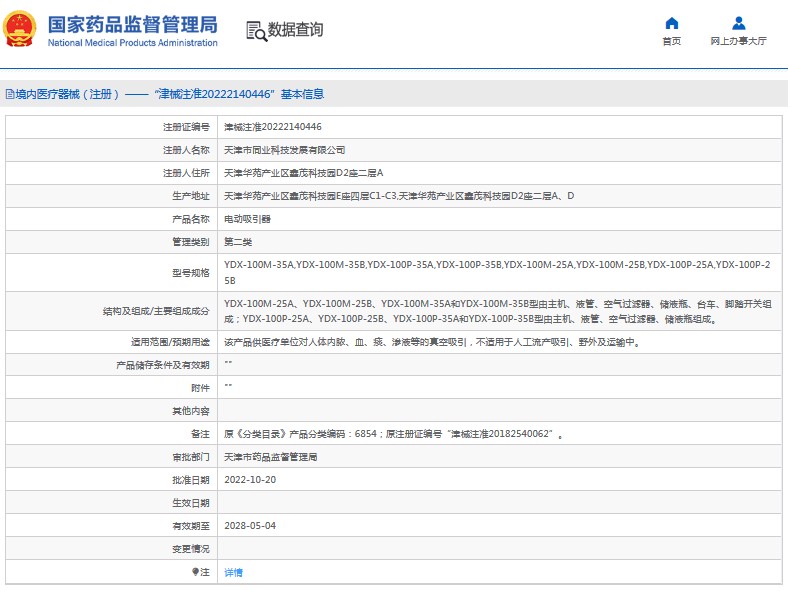Click the 第二类 management category value
Image resolution: width=788 pixels, height=591 pixels.
(x=238, y=242)
